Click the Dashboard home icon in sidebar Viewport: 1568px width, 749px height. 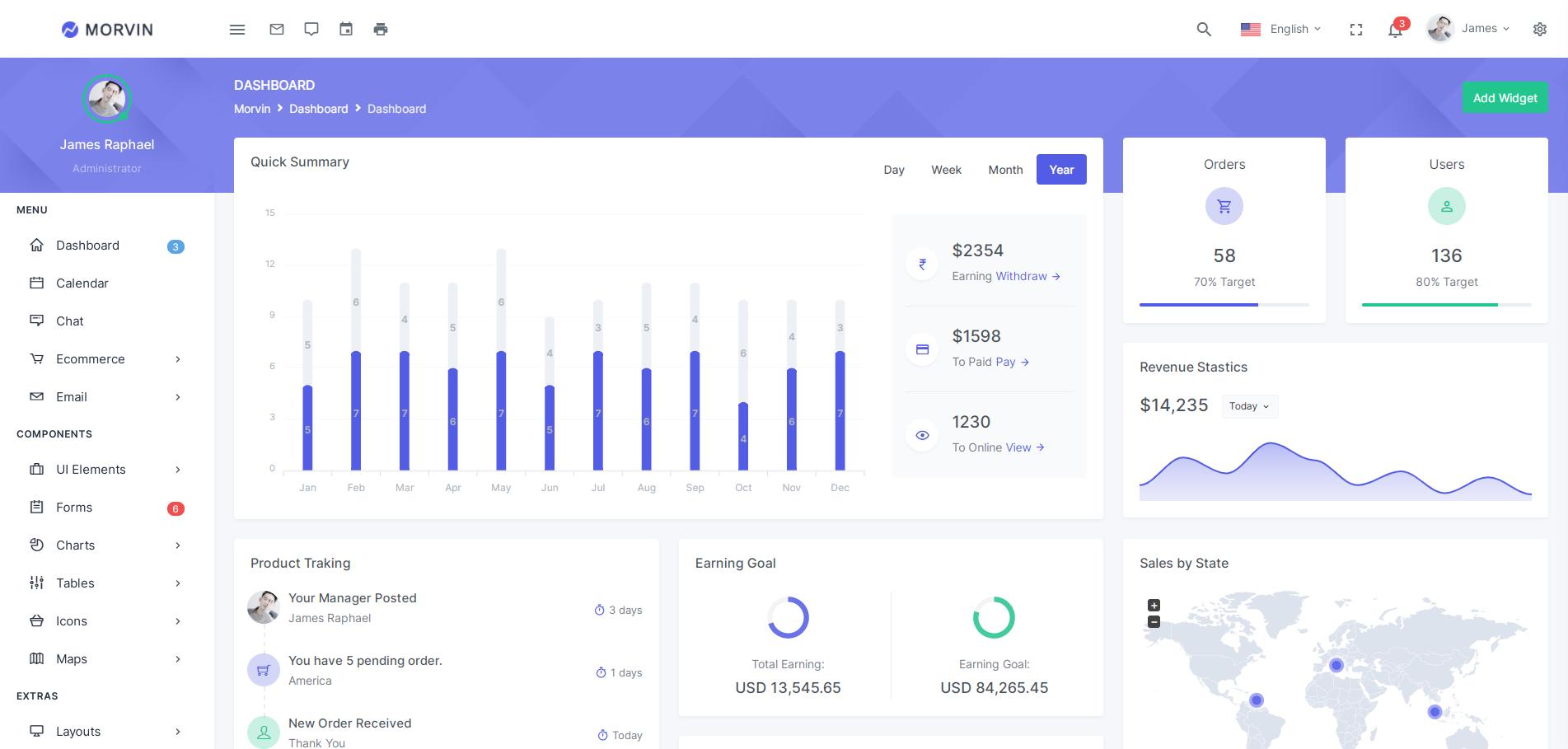click(36, 245)
